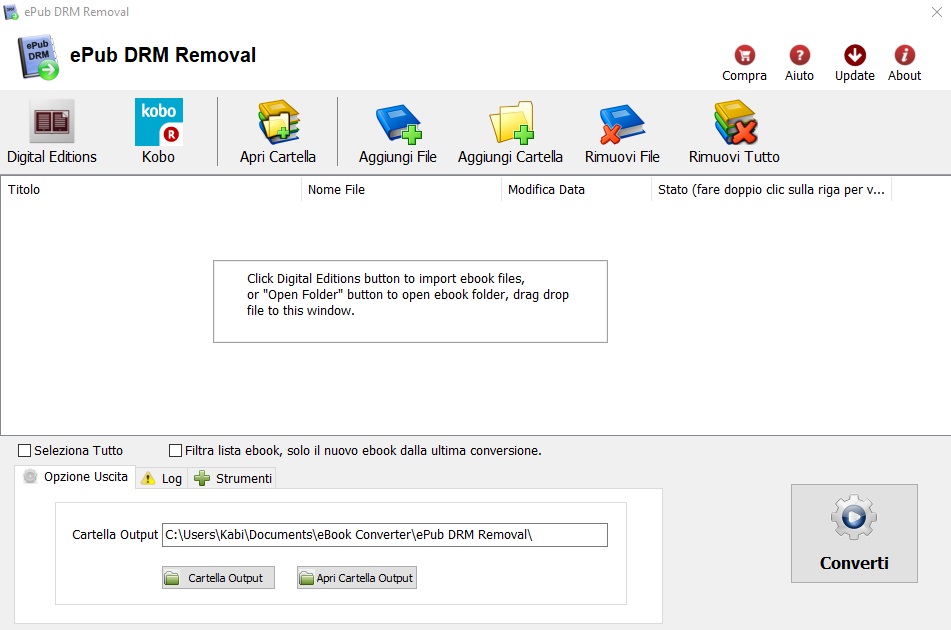Click Apri Cartella Output button

click(357, 578)
